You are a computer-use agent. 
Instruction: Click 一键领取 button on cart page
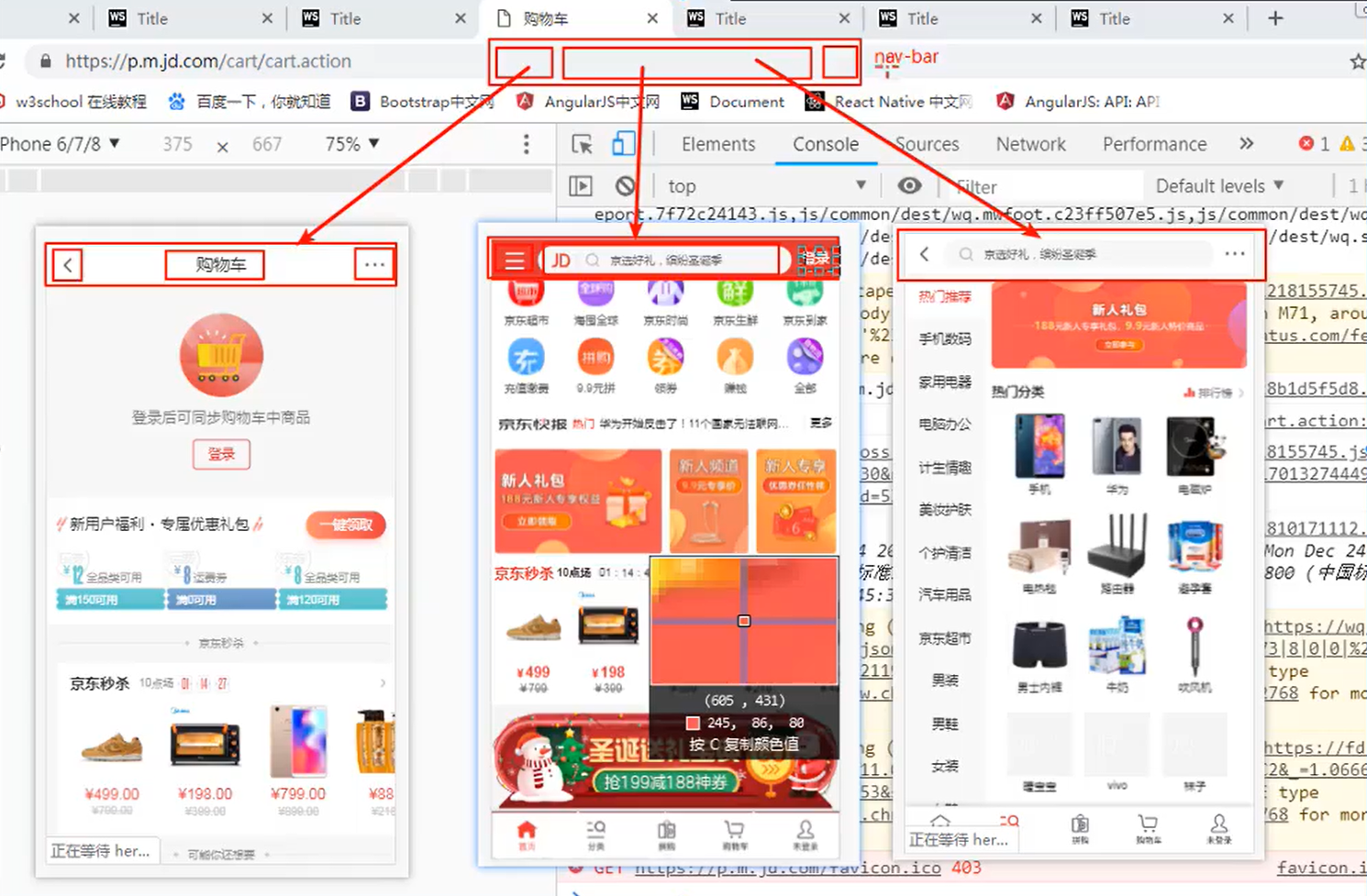346,525
